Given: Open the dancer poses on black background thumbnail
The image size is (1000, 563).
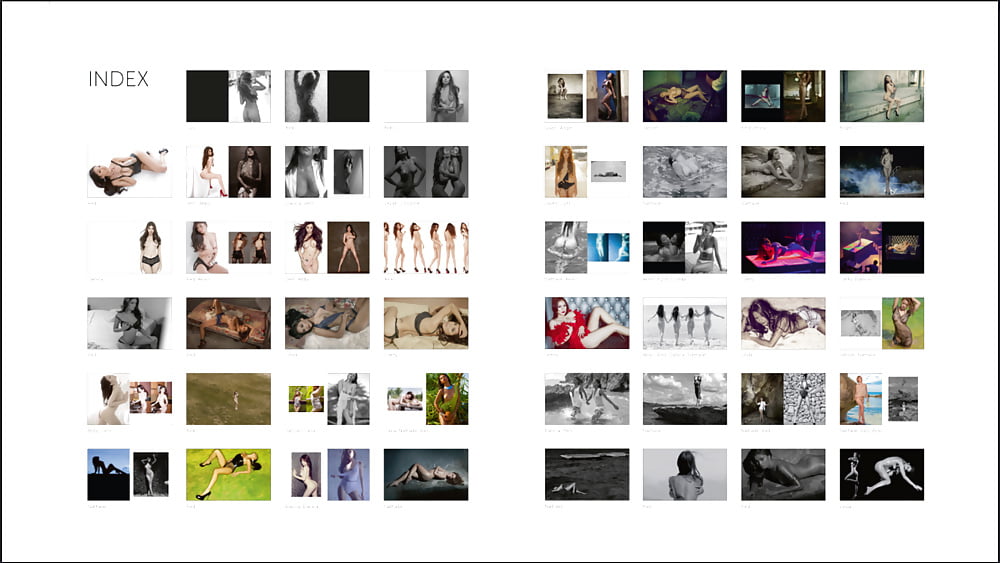Looking at the screenshot, I should click(x=881, y=474).
